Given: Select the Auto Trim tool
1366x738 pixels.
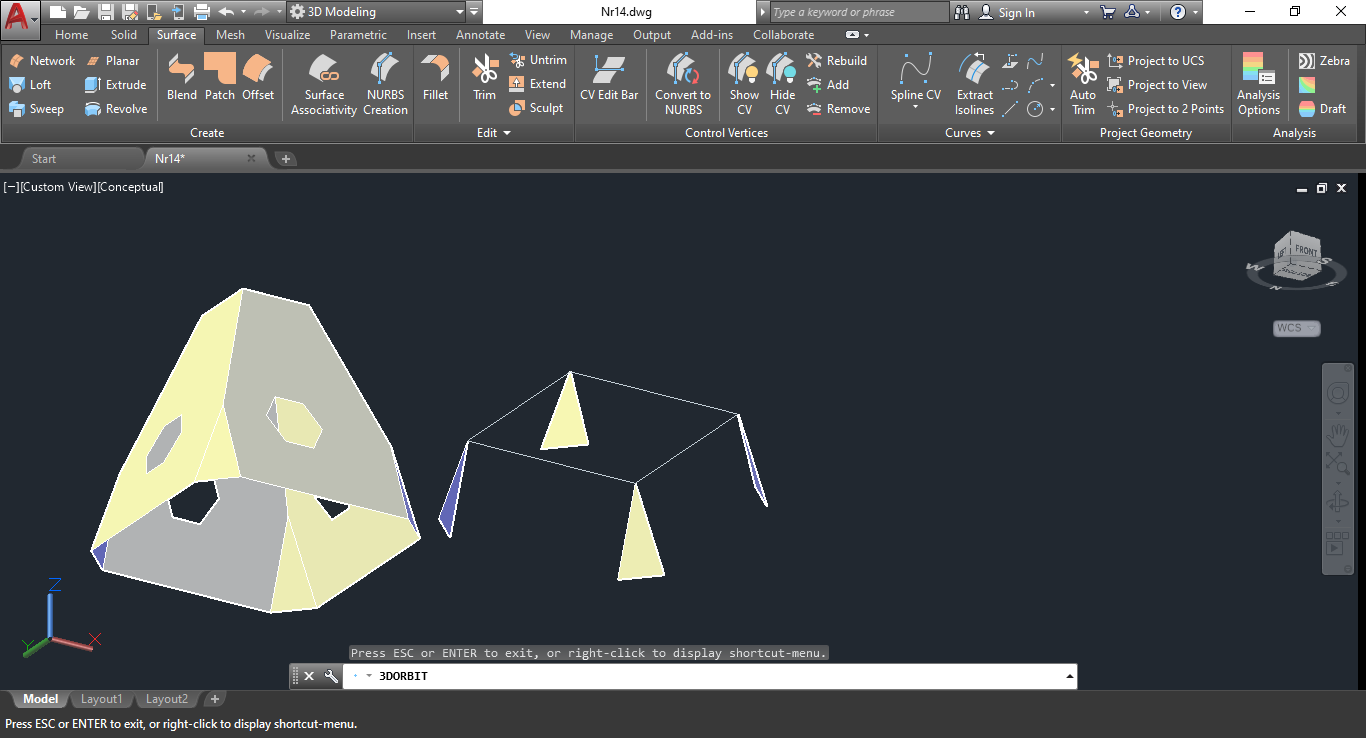Looking at the screenshot, I should [x=1083, y=84].
